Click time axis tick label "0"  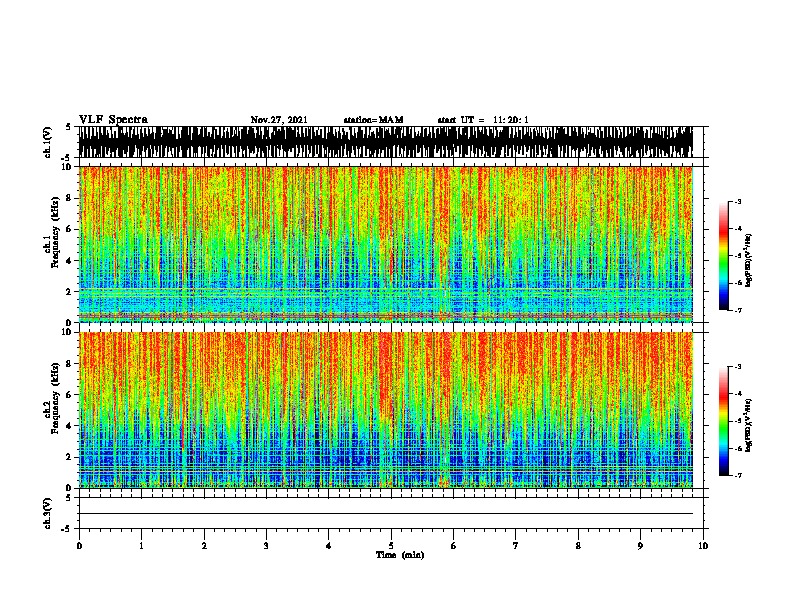point(79,546)
